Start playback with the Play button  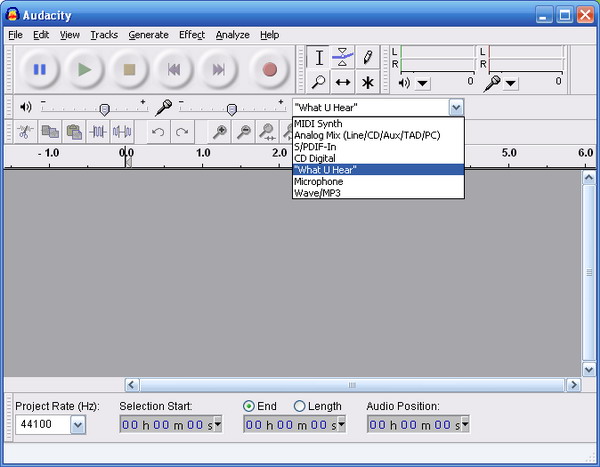[84, 70]
